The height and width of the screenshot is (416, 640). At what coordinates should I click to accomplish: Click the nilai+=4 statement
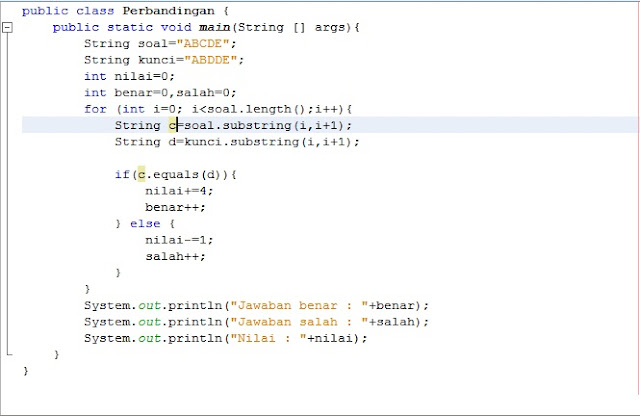179,191
